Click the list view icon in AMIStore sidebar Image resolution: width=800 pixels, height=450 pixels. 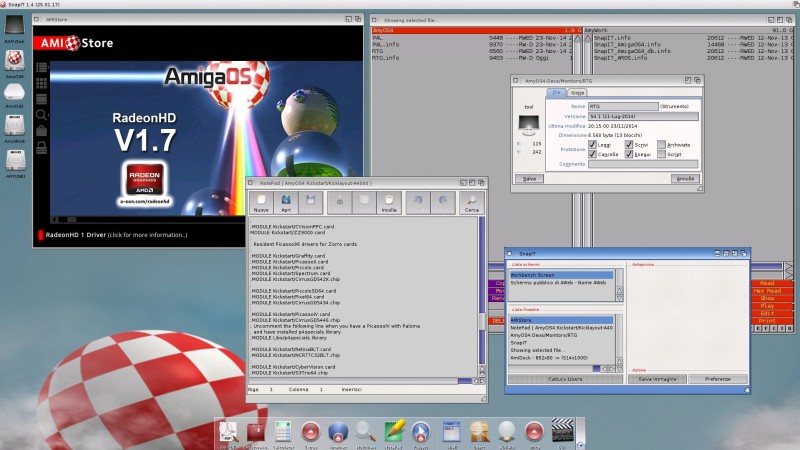click(42, 67)
